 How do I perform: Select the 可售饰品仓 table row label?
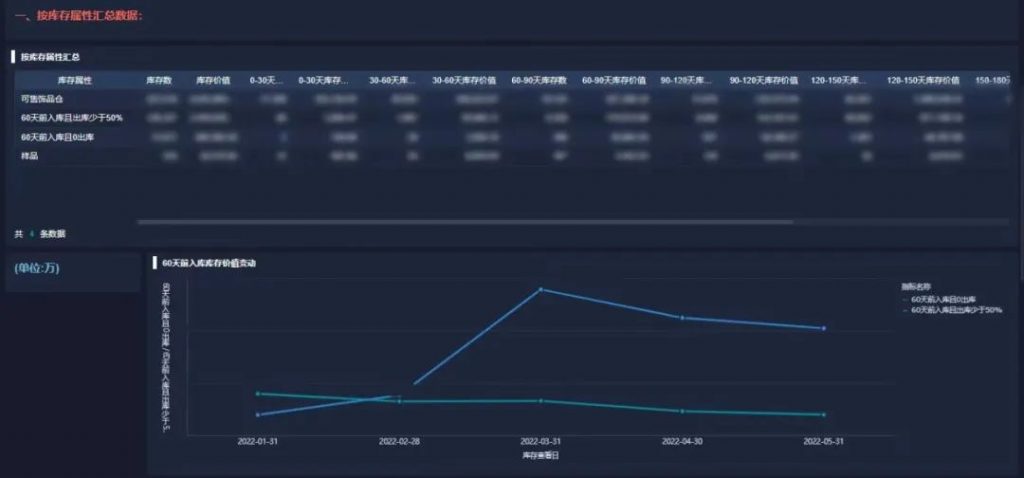pyautogui.click(x=42, y=99)
